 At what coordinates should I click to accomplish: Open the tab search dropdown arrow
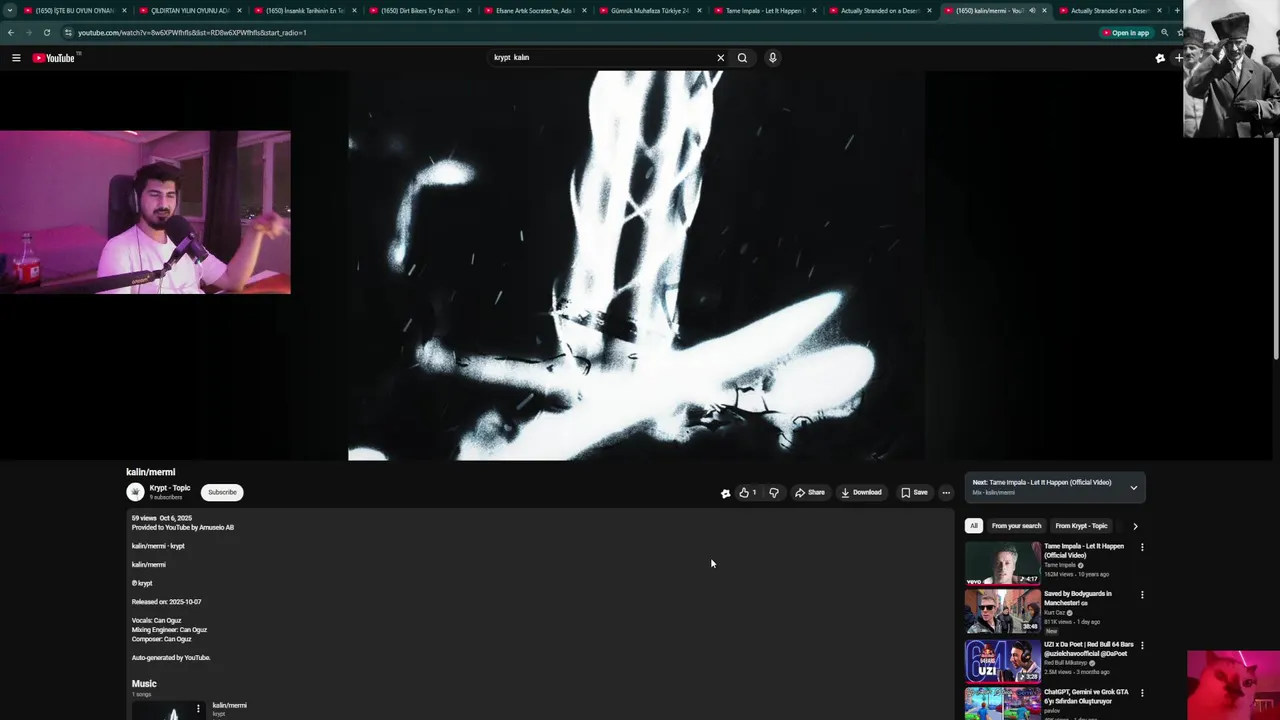[9, 11]
